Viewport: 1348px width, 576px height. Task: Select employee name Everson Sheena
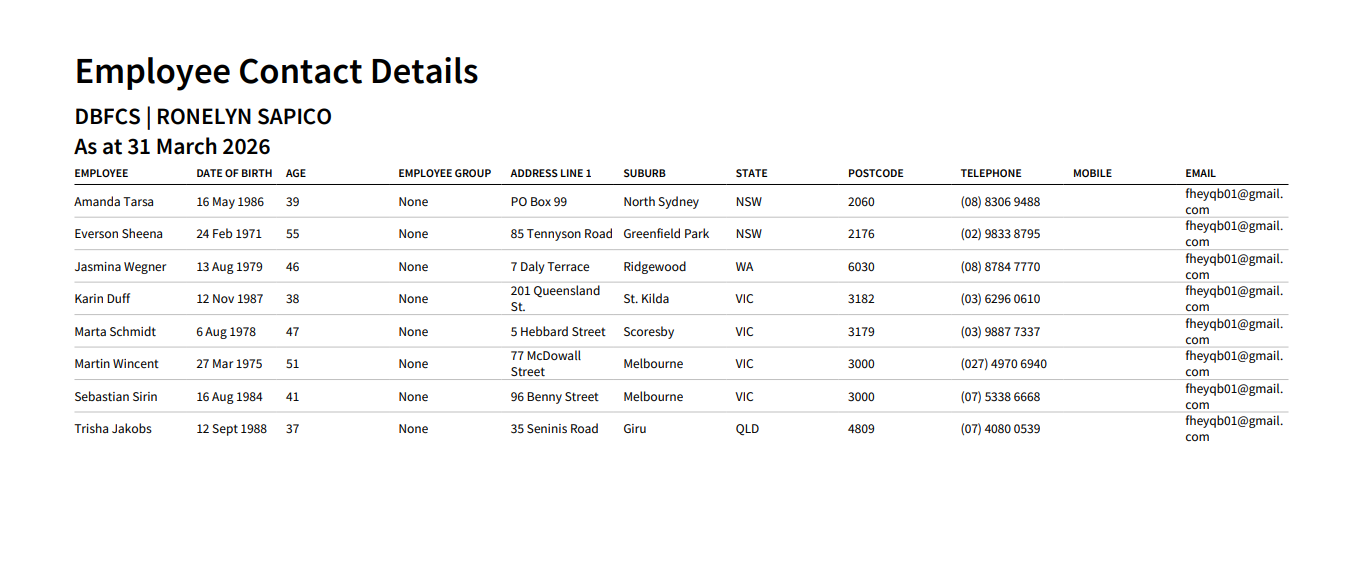118,234
